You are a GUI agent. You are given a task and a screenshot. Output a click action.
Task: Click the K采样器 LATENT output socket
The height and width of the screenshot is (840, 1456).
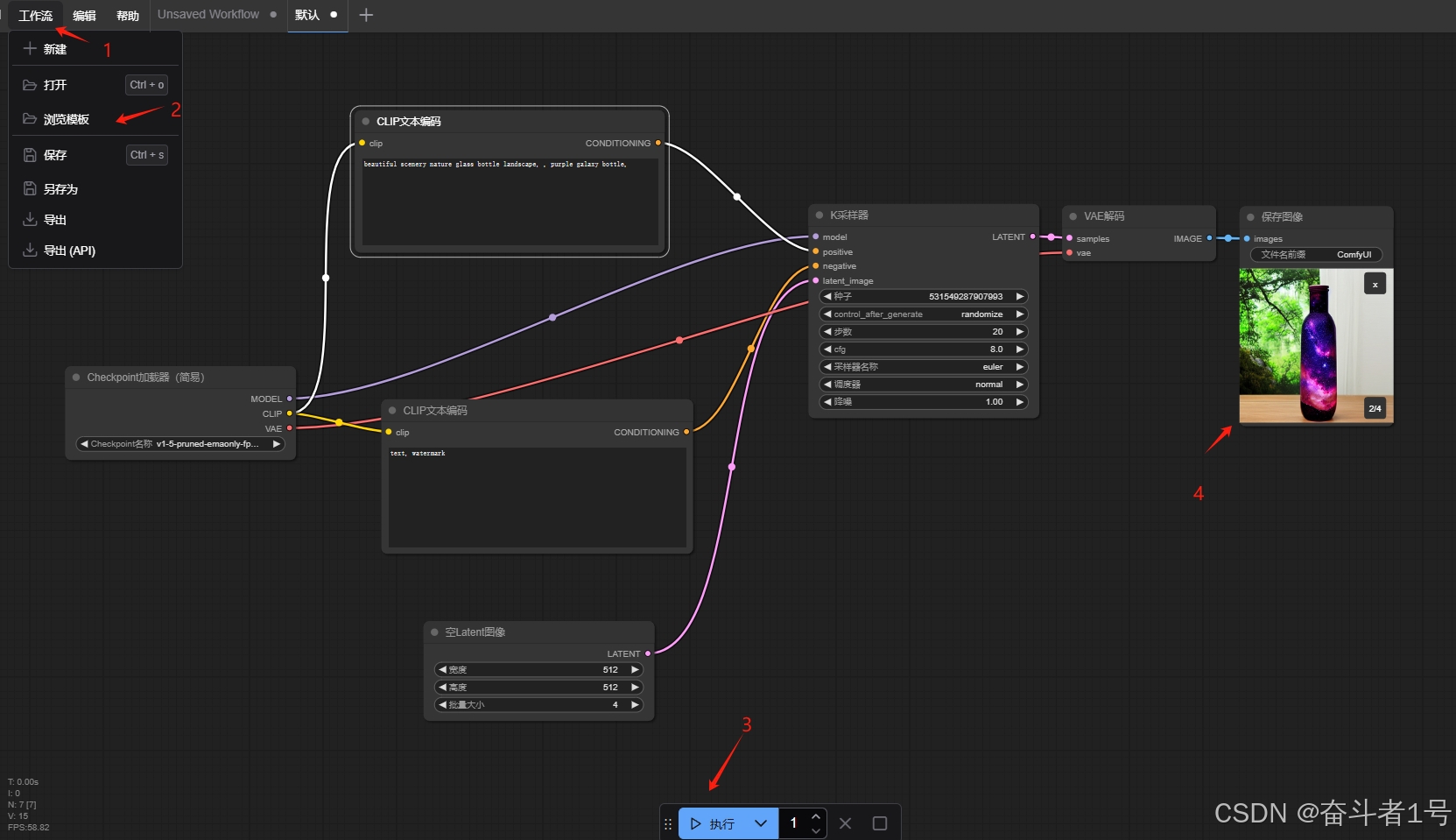[1033, 236]
